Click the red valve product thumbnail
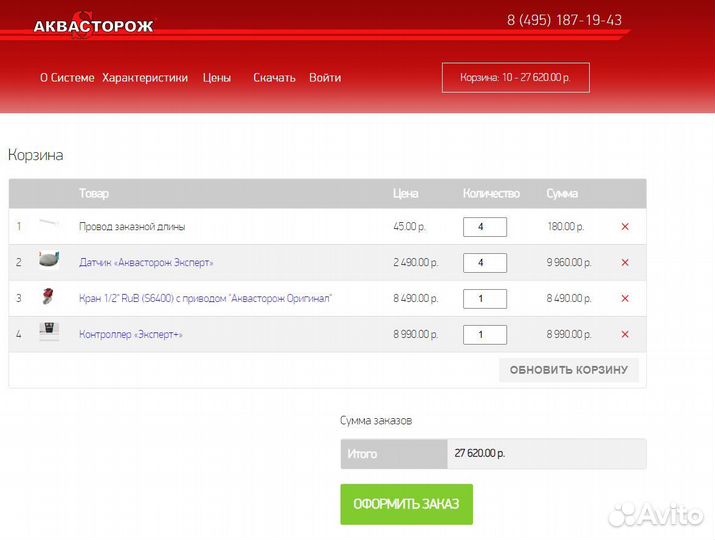The height and width of the screenshot is (540, 715). [48, 297]
